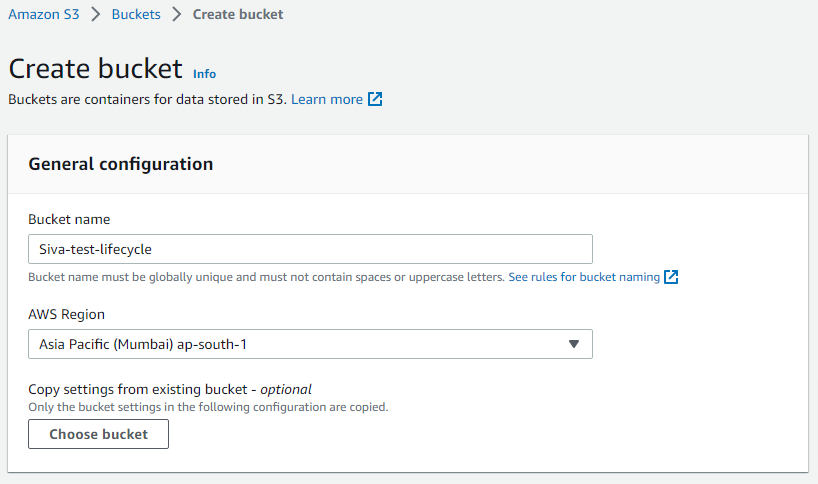Screen dimensions: 818x484
Task: Click the AWS Region dropdown arrow
Action: click(x=574, y=344)
